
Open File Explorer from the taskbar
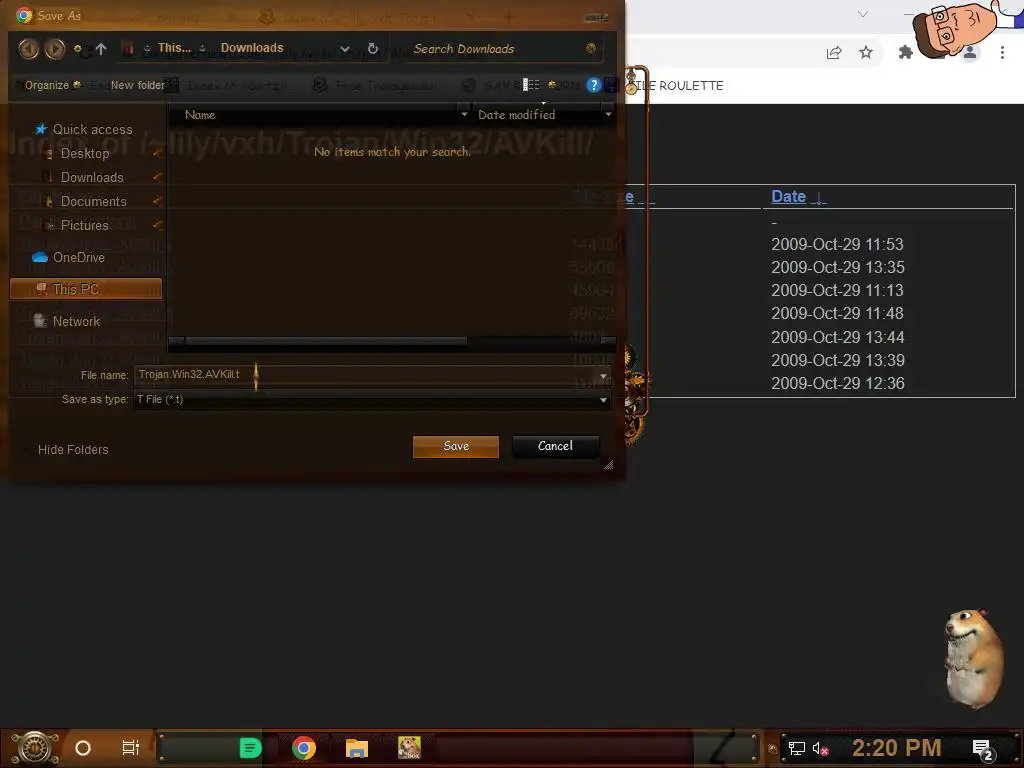(x=357, y=748)
